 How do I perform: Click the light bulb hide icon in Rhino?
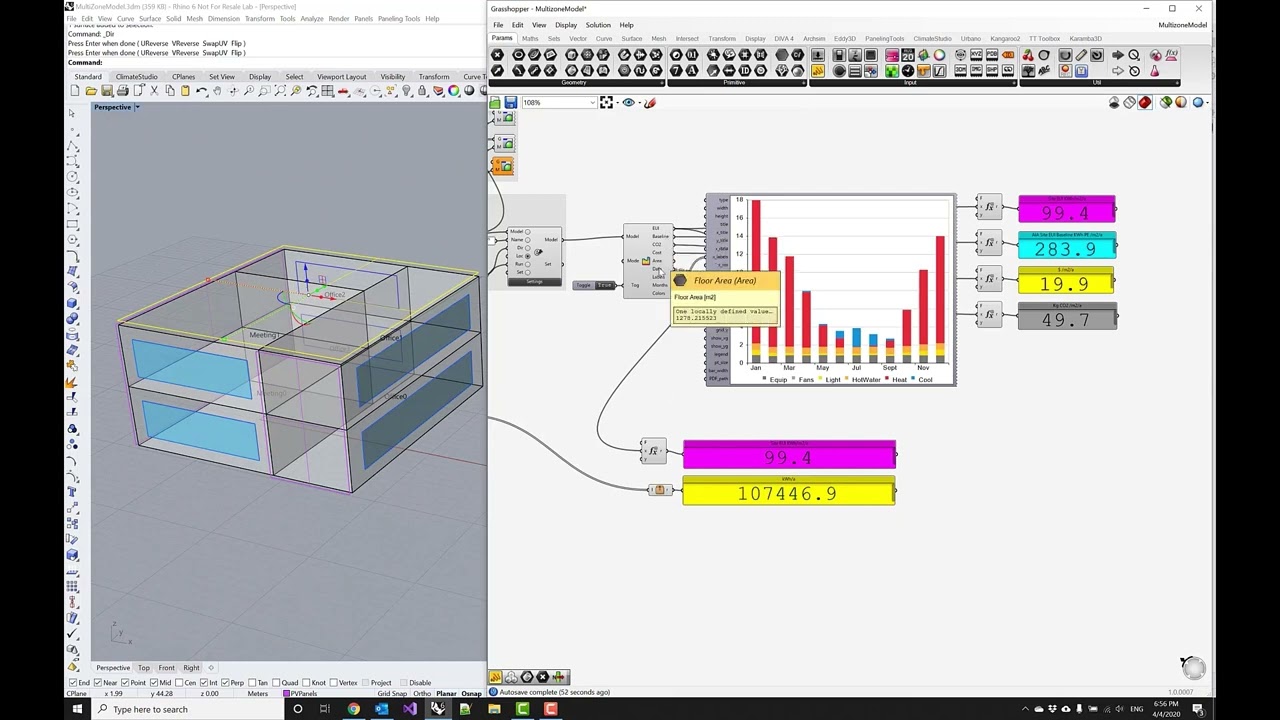pos(406,91)
